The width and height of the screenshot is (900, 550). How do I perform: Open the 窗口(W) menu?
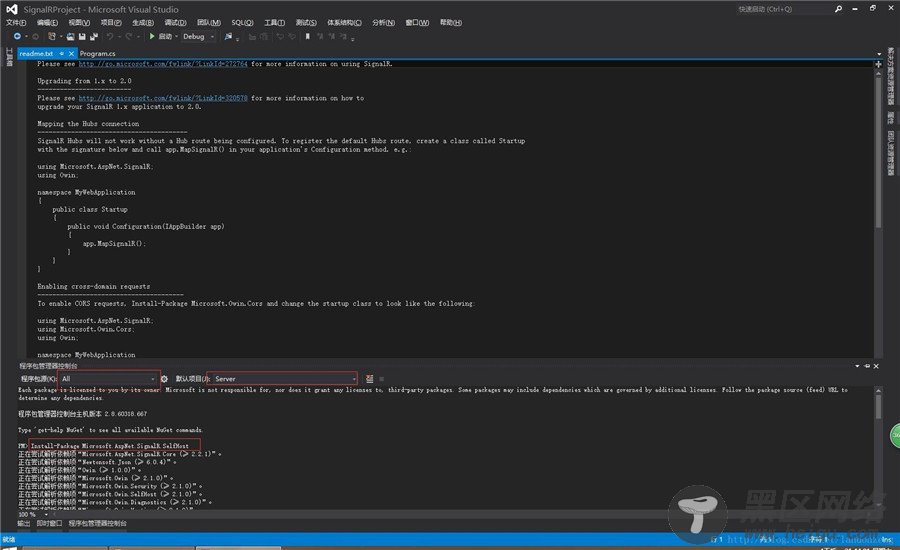point(417,22)
